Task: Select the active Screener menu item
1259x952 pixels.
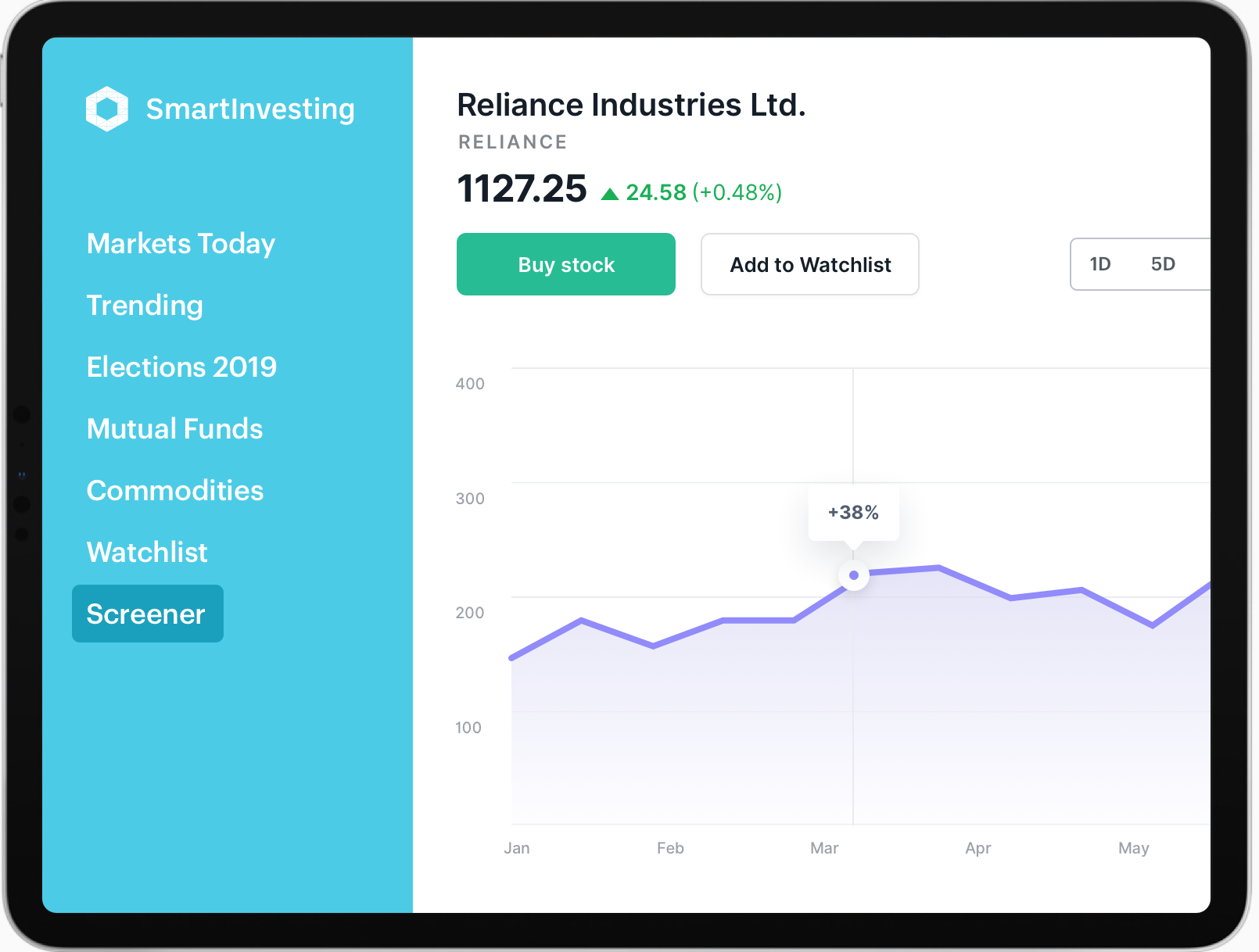Action: pyautogui.click(x=147, y=614)
